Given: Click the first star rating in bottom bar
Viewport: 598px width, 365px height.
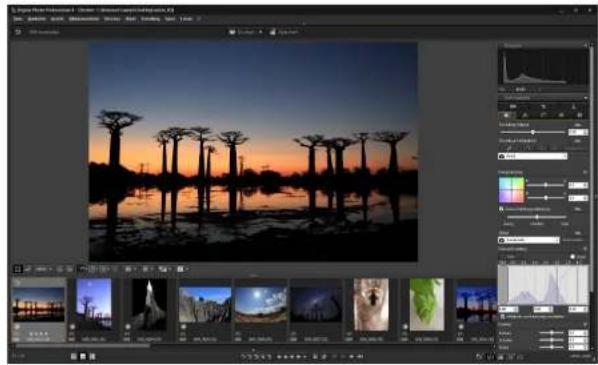Looking at the screenshot, I should (x=279, y=357).
